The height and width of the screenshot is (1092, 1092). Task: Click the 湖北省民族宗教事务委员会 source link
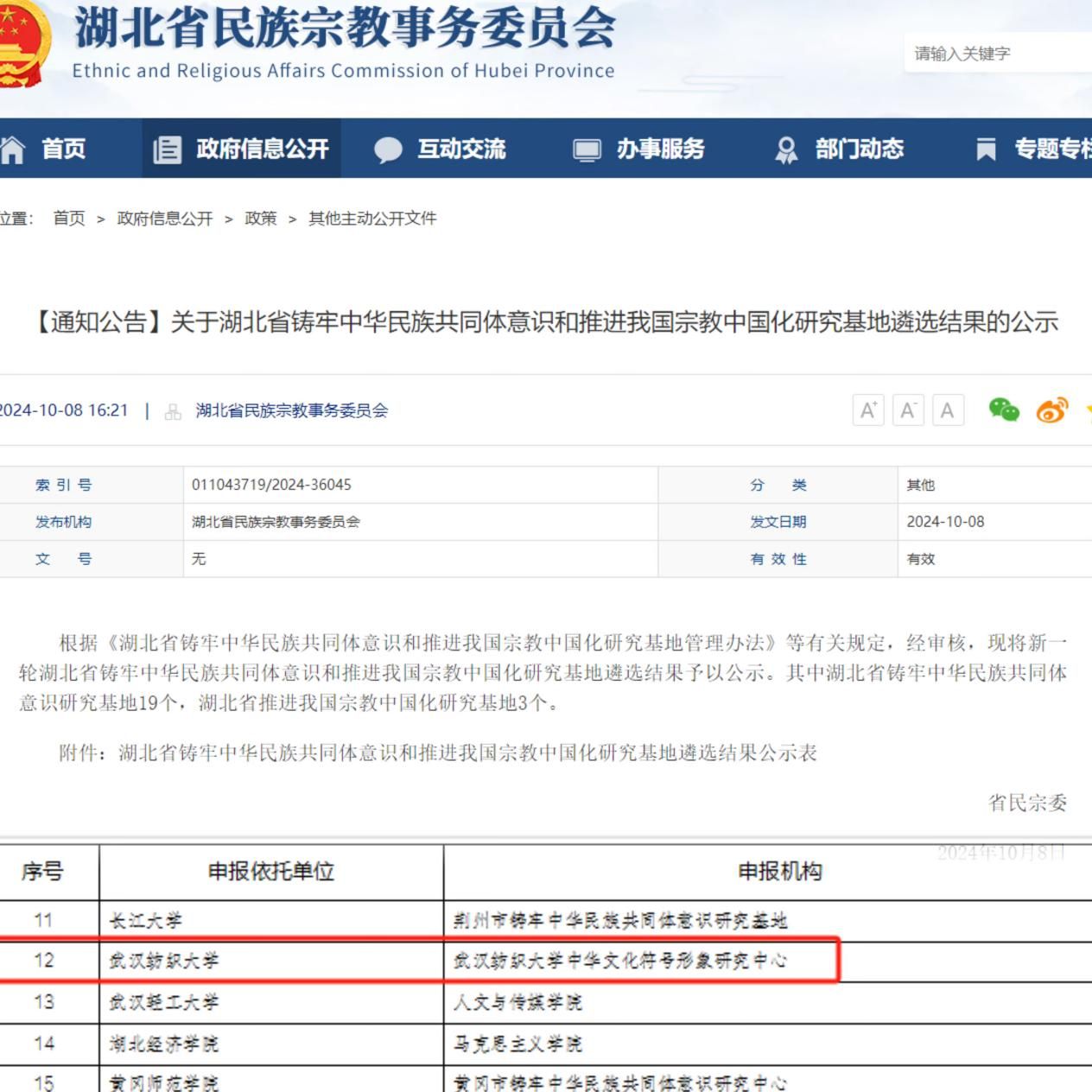point(291,410)
